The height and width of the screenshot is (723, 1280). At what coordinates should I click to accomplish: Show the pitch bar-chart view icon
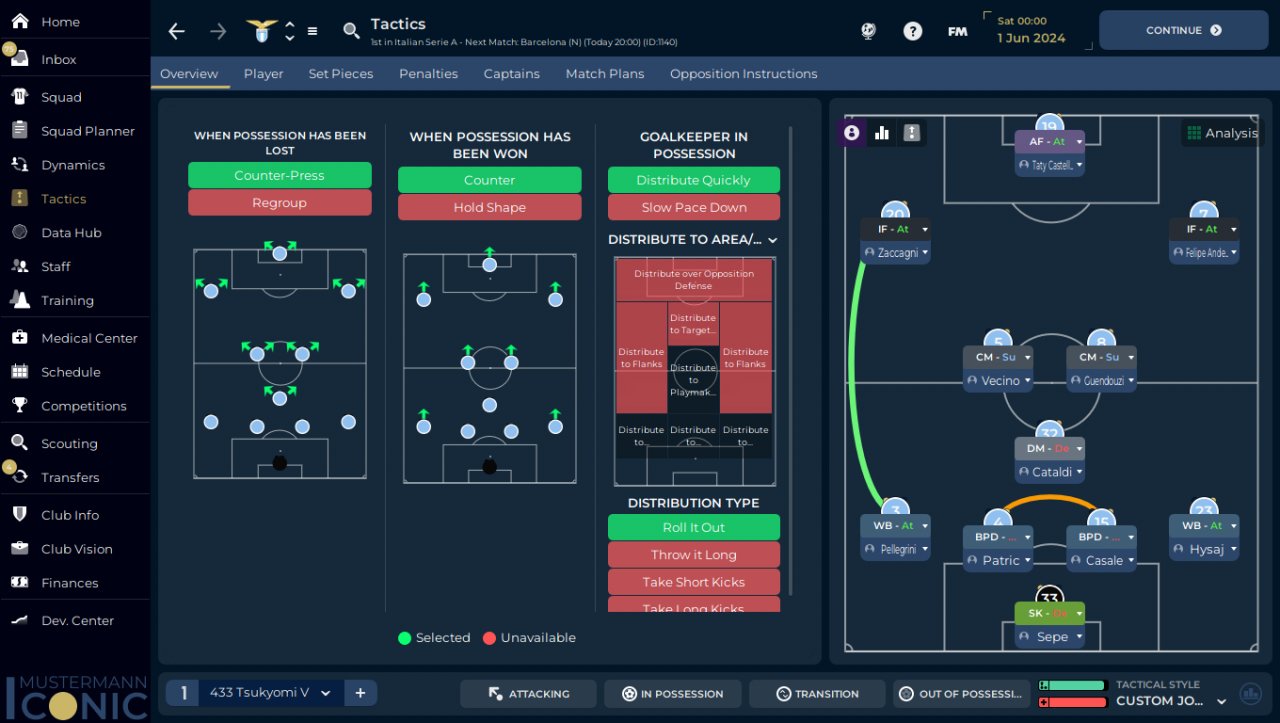[882, 132]
